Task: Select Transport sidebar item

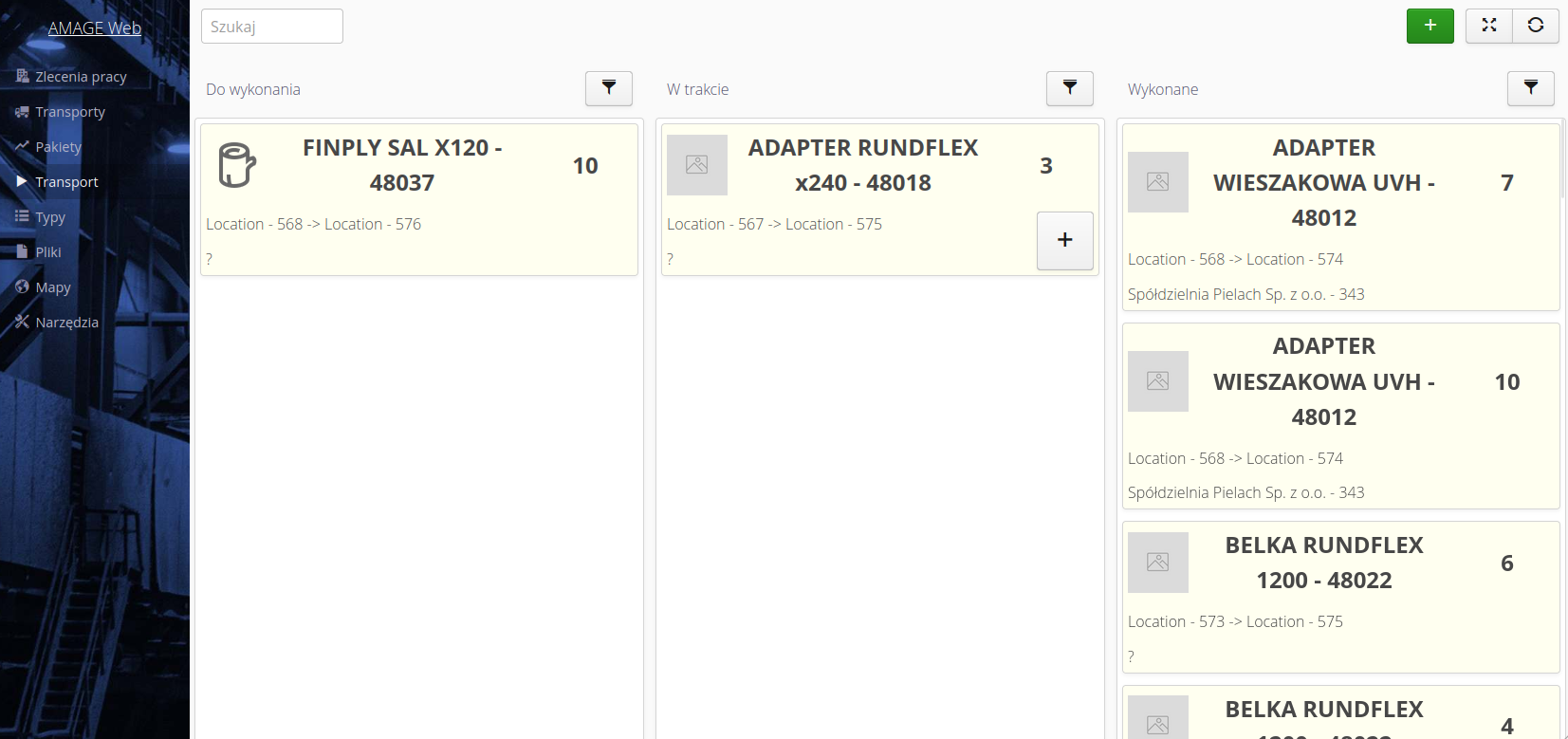Action: coord(66,182)
